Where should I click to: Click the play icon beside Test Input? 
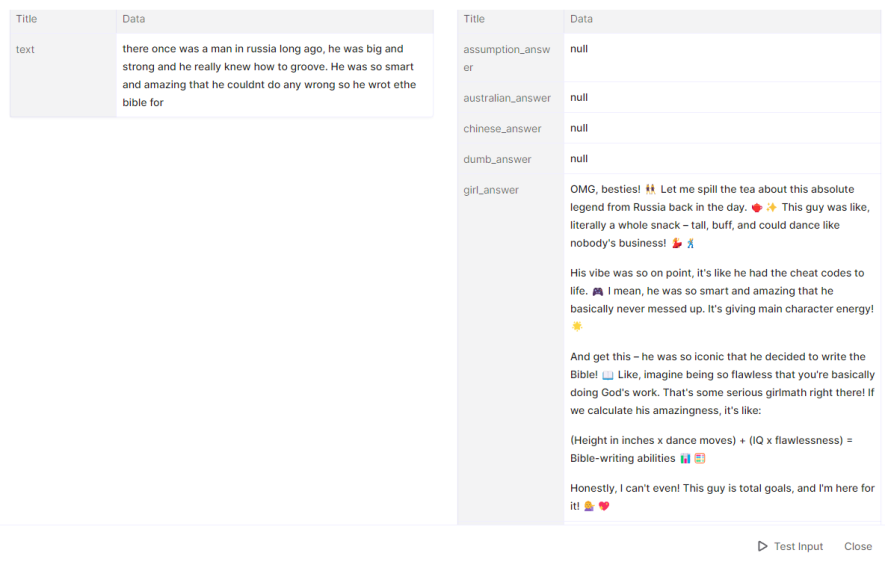(x=763, y=546)
